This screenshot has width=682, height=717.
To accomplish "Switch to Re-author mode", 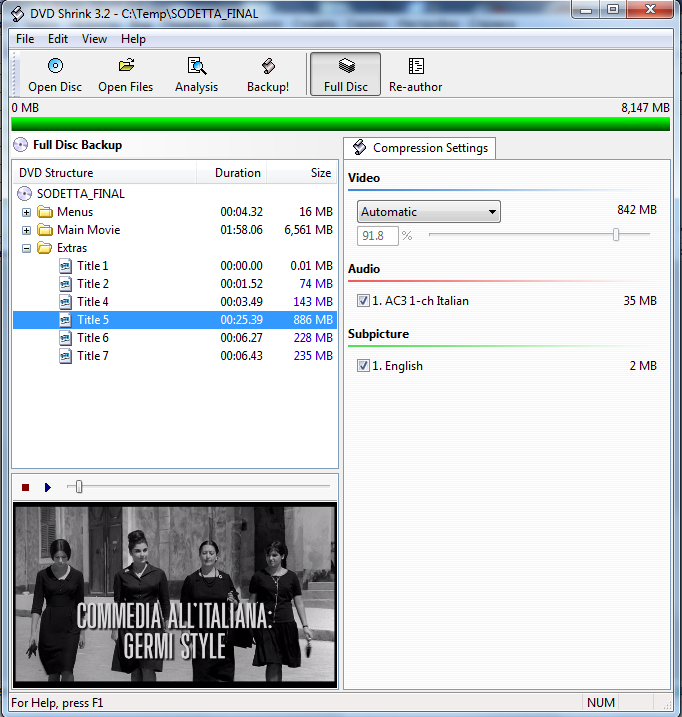I will click(x=415, y=74).
